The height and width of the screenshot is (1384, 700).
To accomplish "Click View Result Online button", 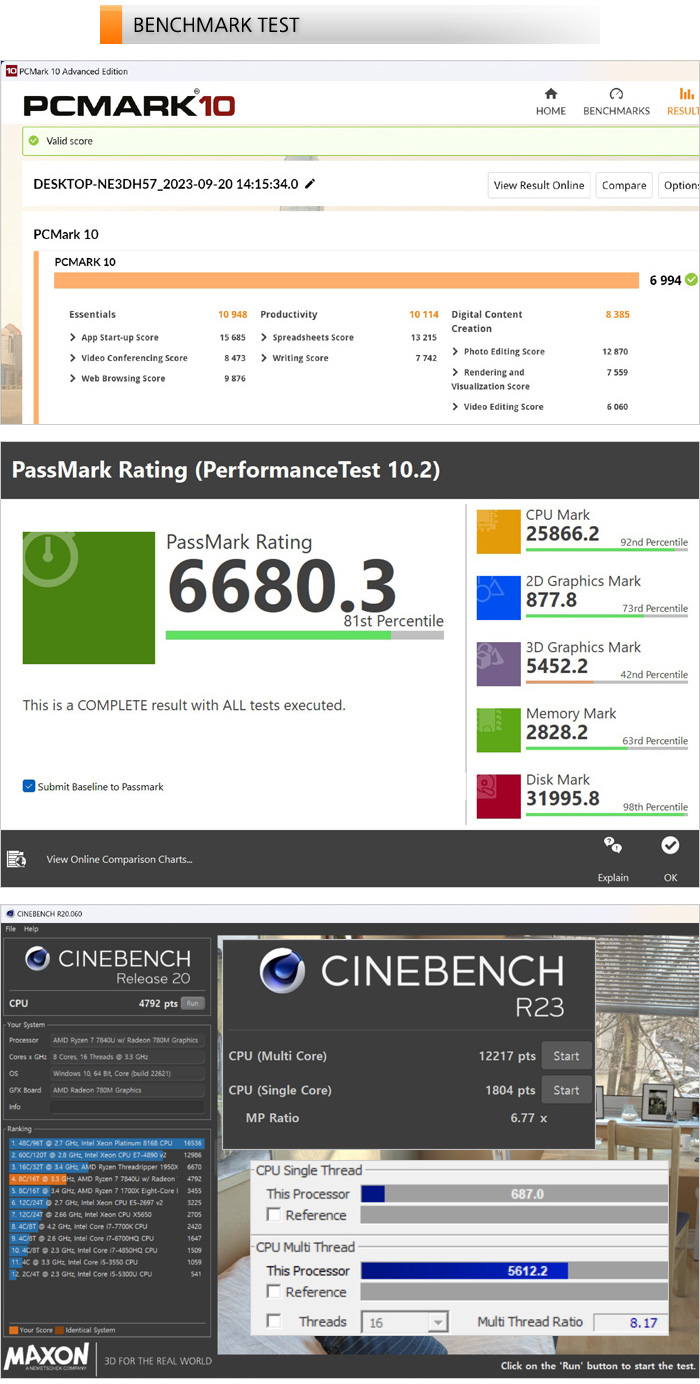I will [x=538, y=185].
